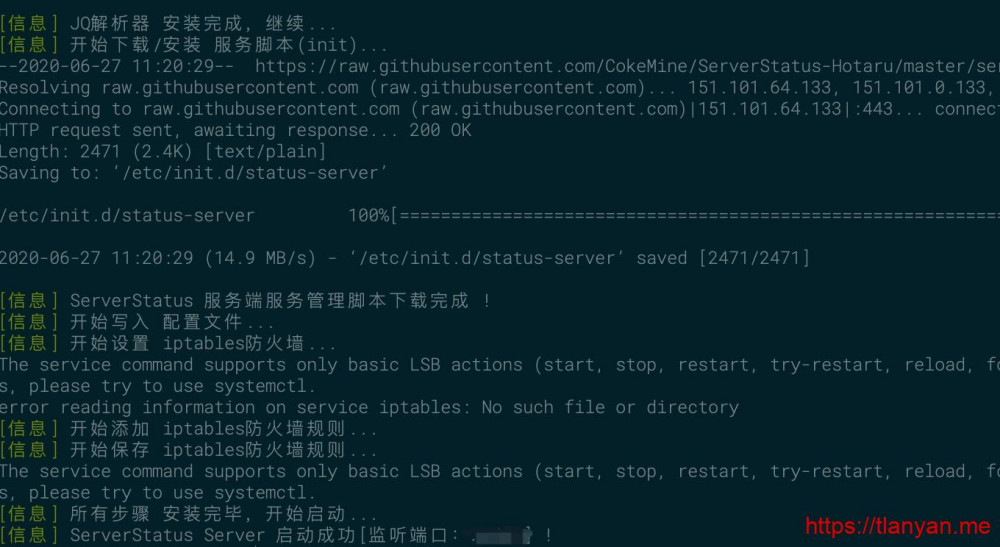The height and width of the screenshot is (547, 1000).
Task: Open the tlanyan.me watermark link
Action: tap(897, 526)
